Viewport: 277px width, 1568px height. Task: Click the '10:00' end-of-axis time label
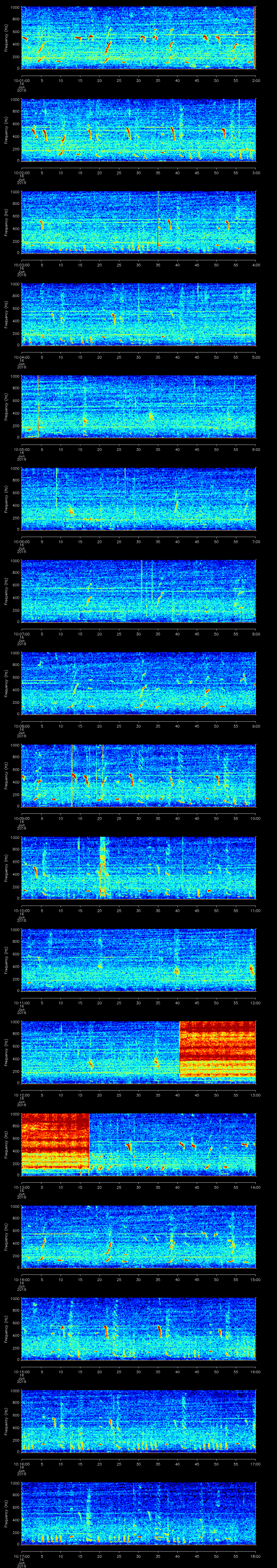pyautogui.click(x=255, y=818)
